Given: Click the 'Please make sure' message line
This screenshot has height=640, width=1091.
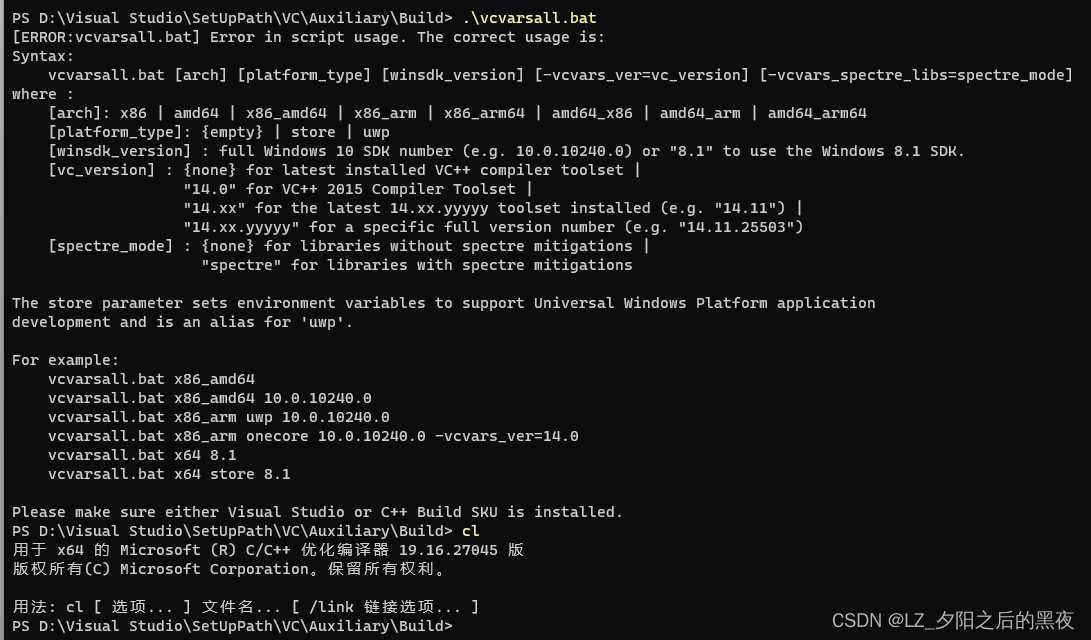Looking at the screenshot, I should pos(317,512).
